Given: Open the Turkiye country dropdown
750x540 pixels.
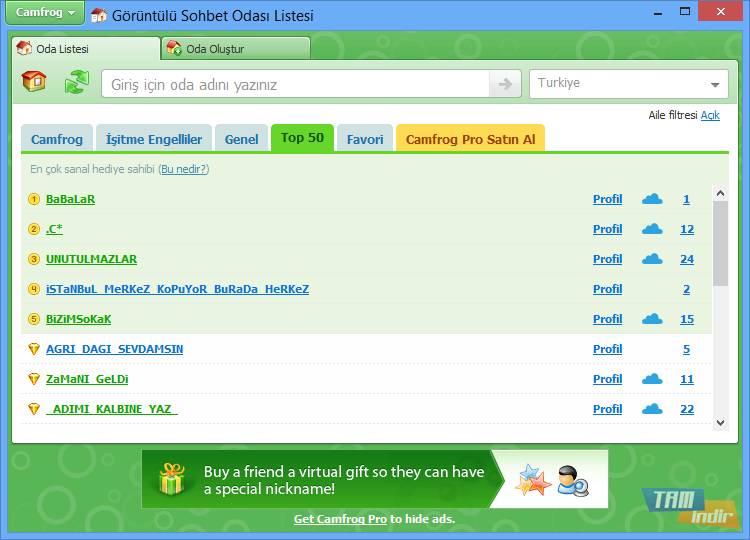Looking at the screenshot, I should (629, 84).
